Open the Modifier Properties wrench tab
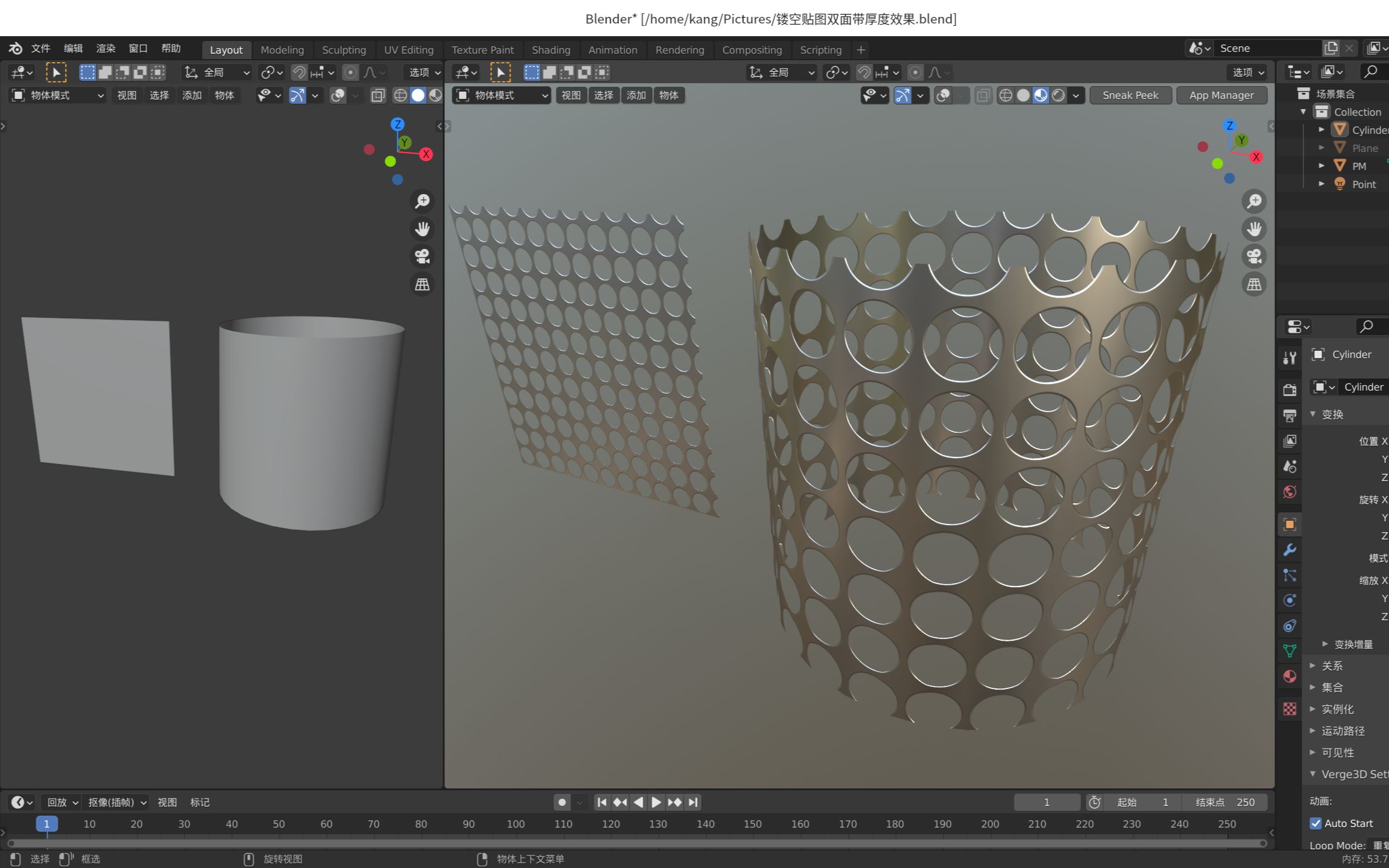The image size is (1389, 868). coord(1290,550)
